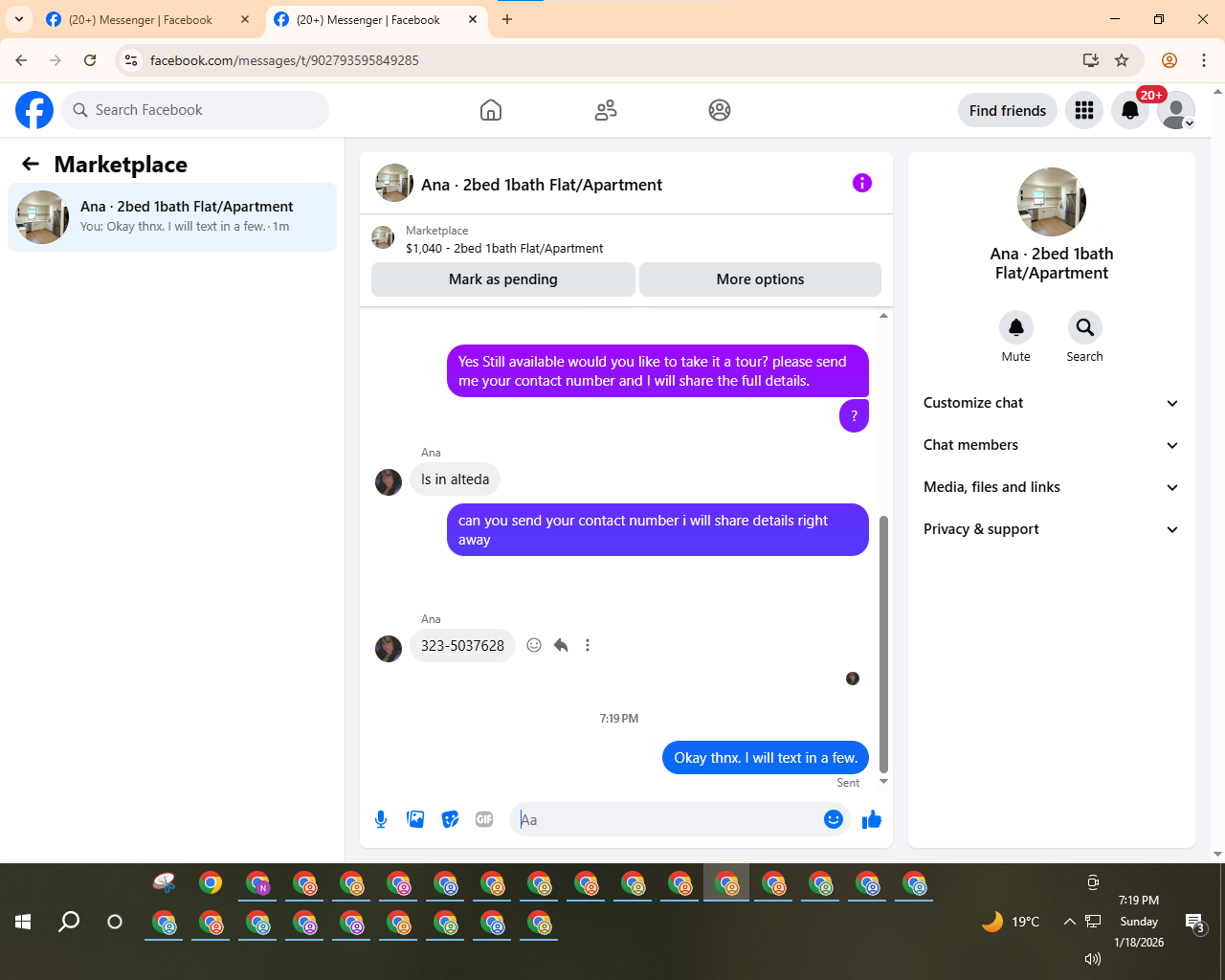This screenshot has width=1225, height=980.
Task: Click the Search Facebook field
Action: tap(195, 110)
